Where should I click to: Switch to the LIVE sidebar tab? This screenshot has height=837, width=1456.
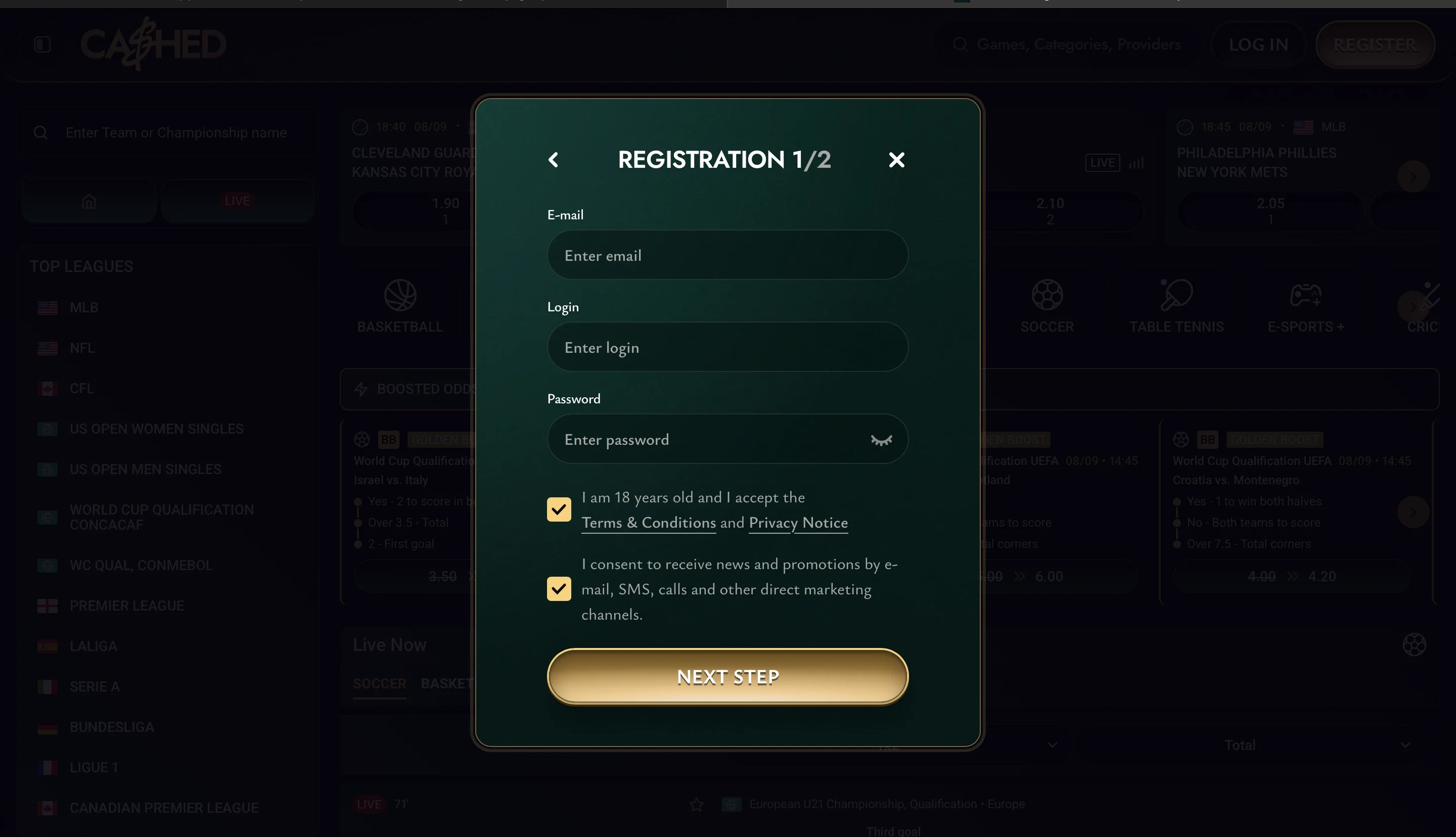point(238,201)
